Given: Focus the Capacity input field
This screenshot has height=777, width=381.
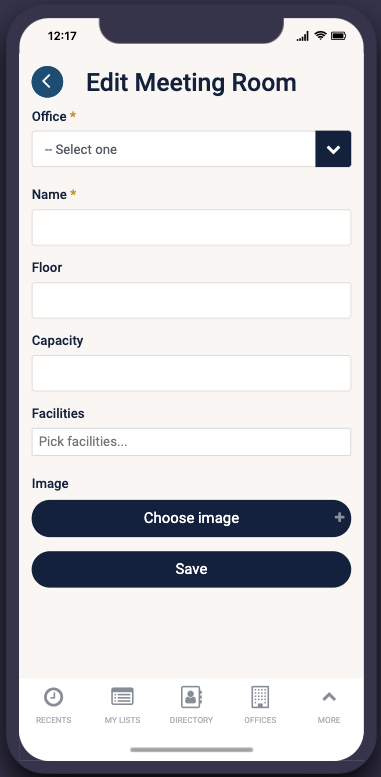Looking at the screenshot, I should tap(191, 373).
